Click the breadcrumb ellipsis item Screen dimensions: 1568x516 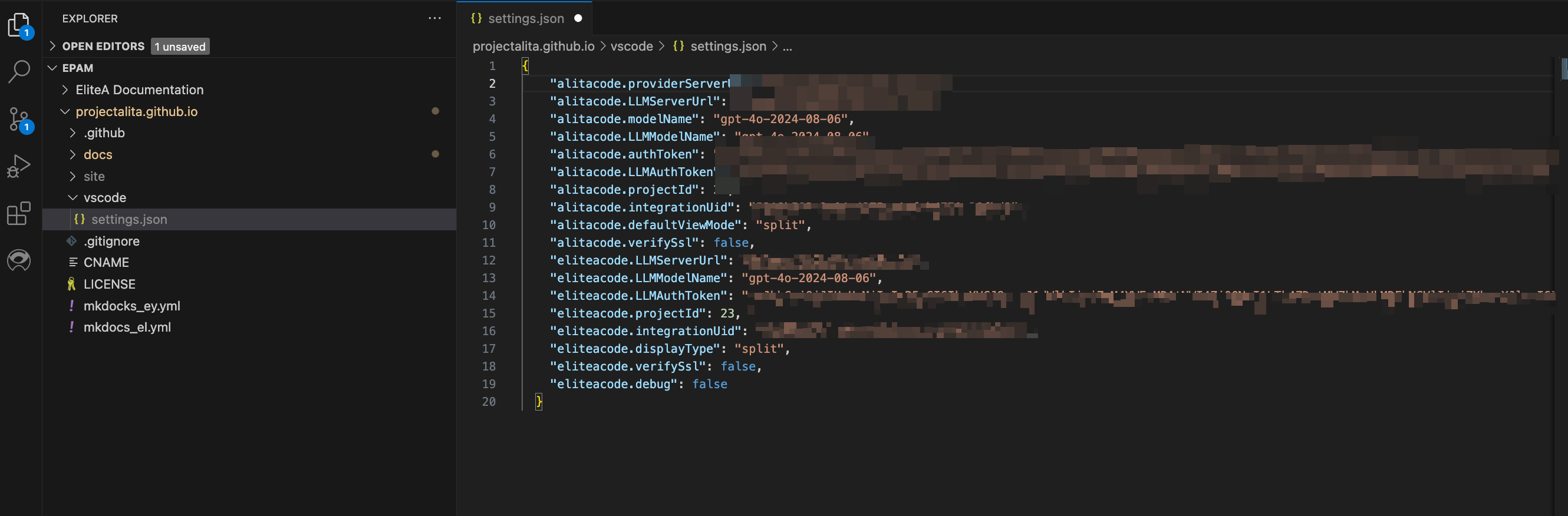click(x=787, y=47)
